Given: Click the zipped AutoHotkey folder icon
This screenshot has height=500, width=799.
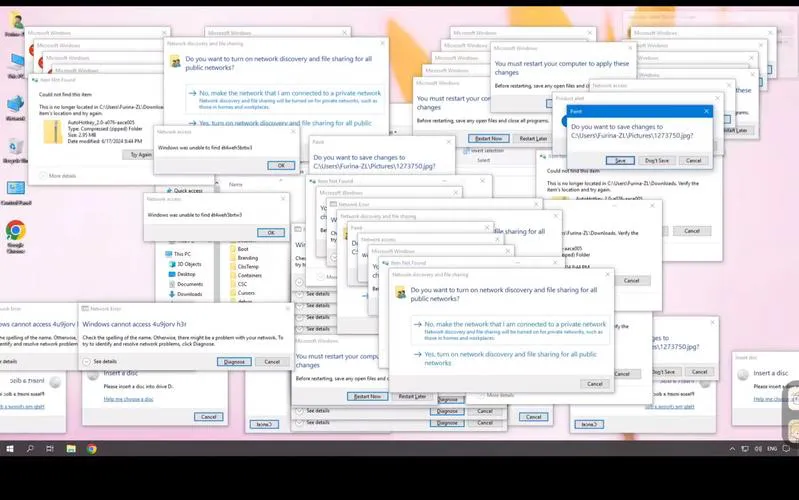Looking at the screenshot, I should coord(52,132).
